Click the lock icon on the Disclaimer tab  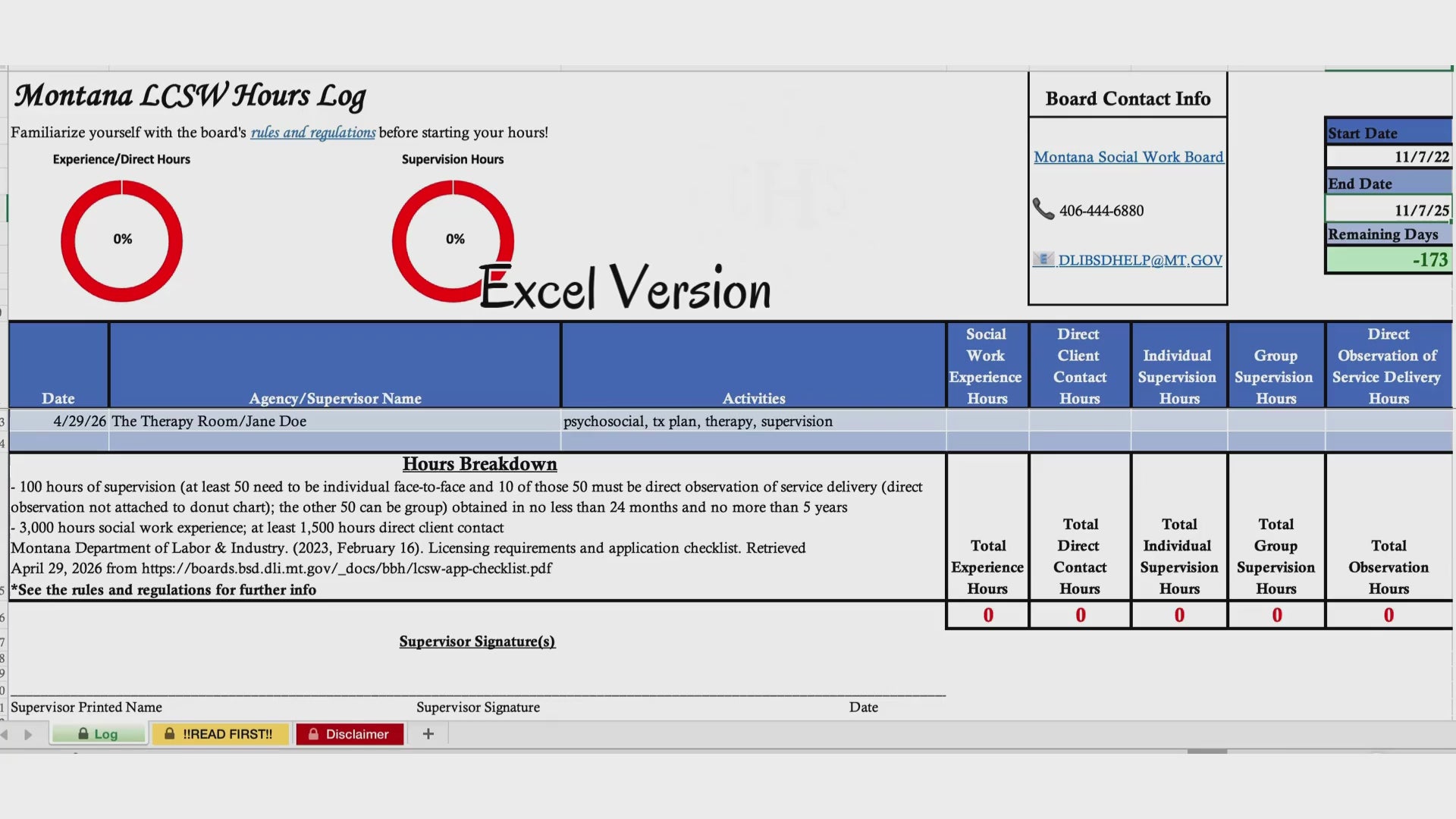[x=313, y=733]
